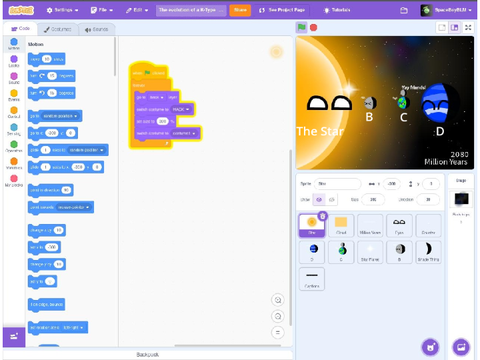480x360 pixels.
Task: Switch to large stage layout
Action: pos(454,27)
